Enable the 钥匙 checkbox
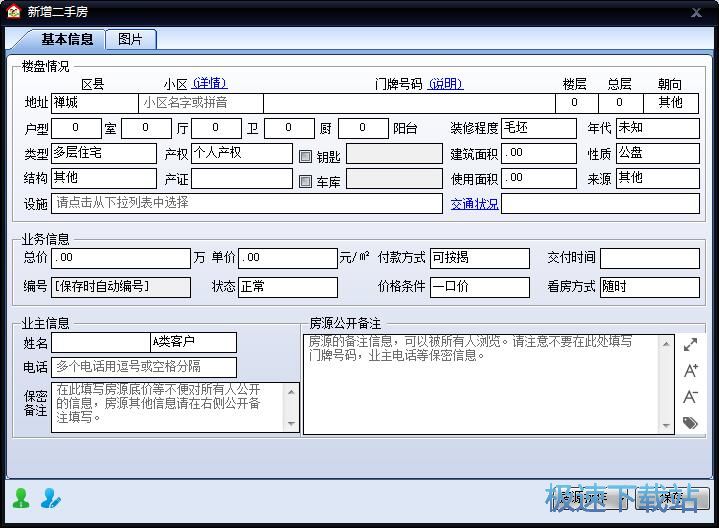 [x=306, y=155]
